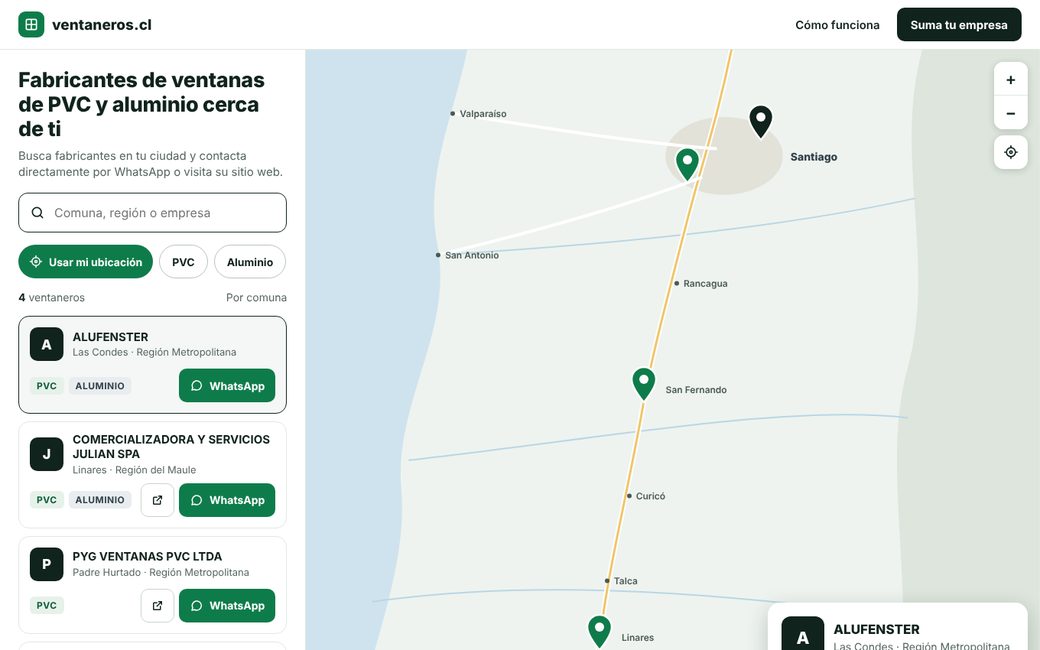Click ALUMINIO tag on ALUFENSTER card
1040x650 pixels.
coord(99,386)
